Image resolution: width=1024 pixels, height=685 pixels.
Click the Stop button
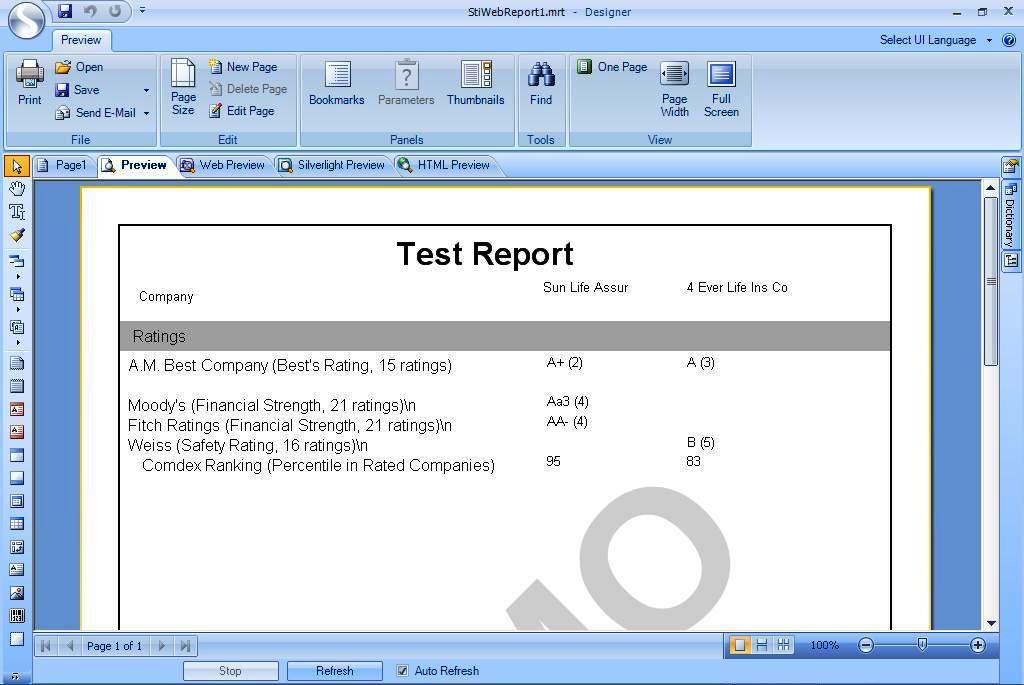230,671
